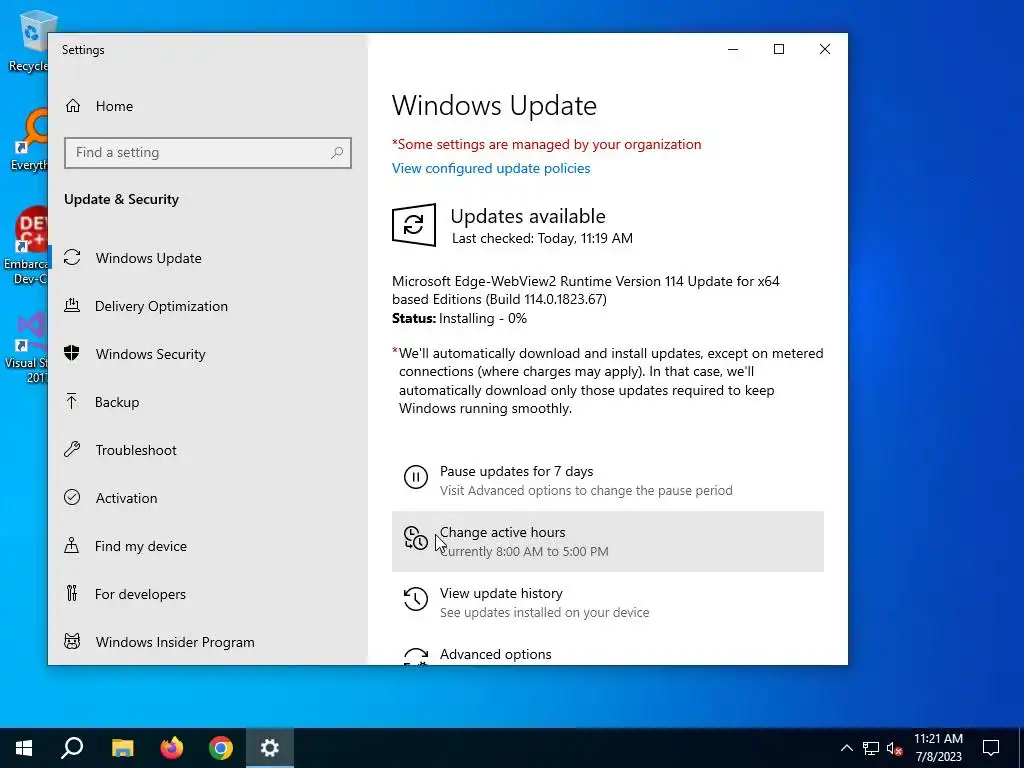The height and width of the screenshot is (768, 1024).
Task: Open taskbar Search
Action: 72,748
